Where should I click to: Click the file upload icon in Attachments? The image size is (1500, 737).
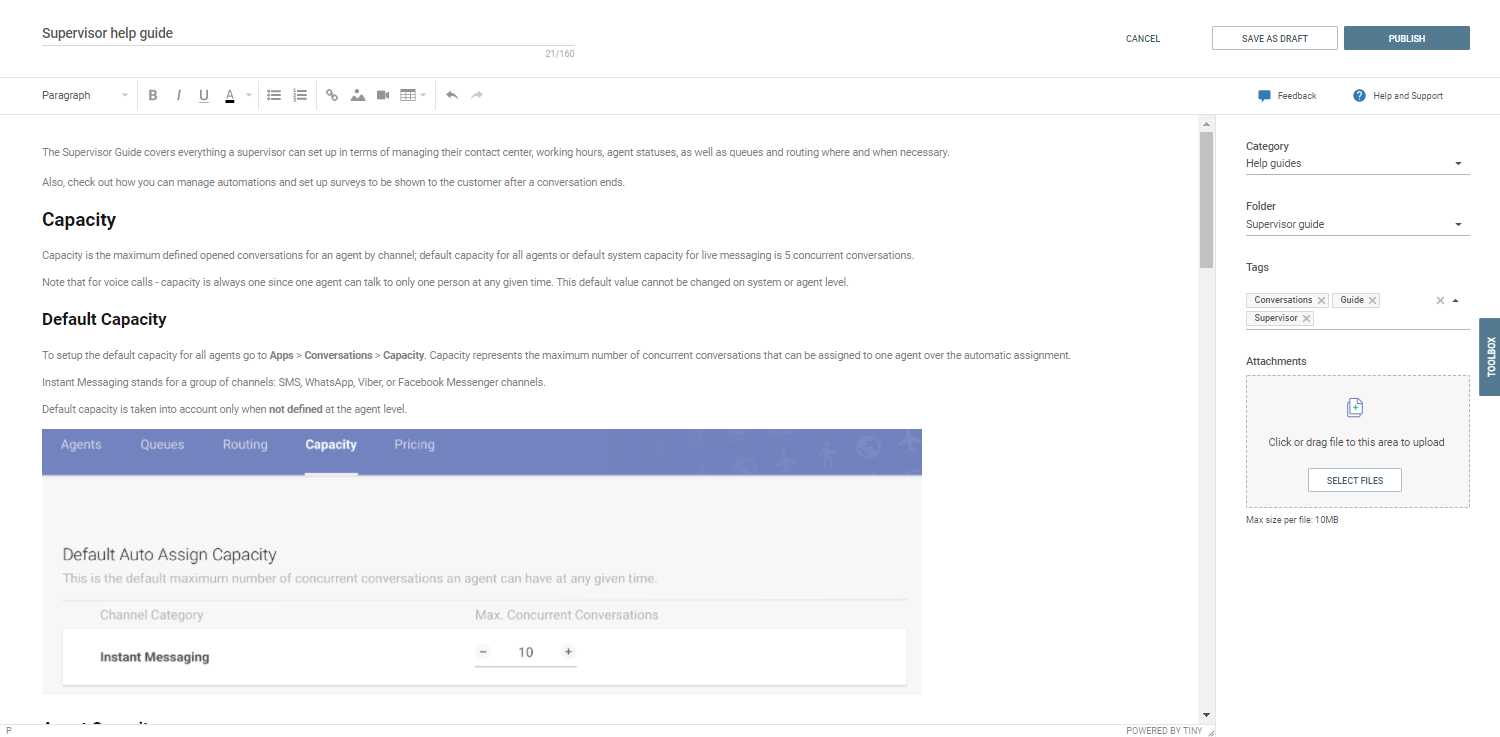pyautogui.click(x=1355, y=407)
